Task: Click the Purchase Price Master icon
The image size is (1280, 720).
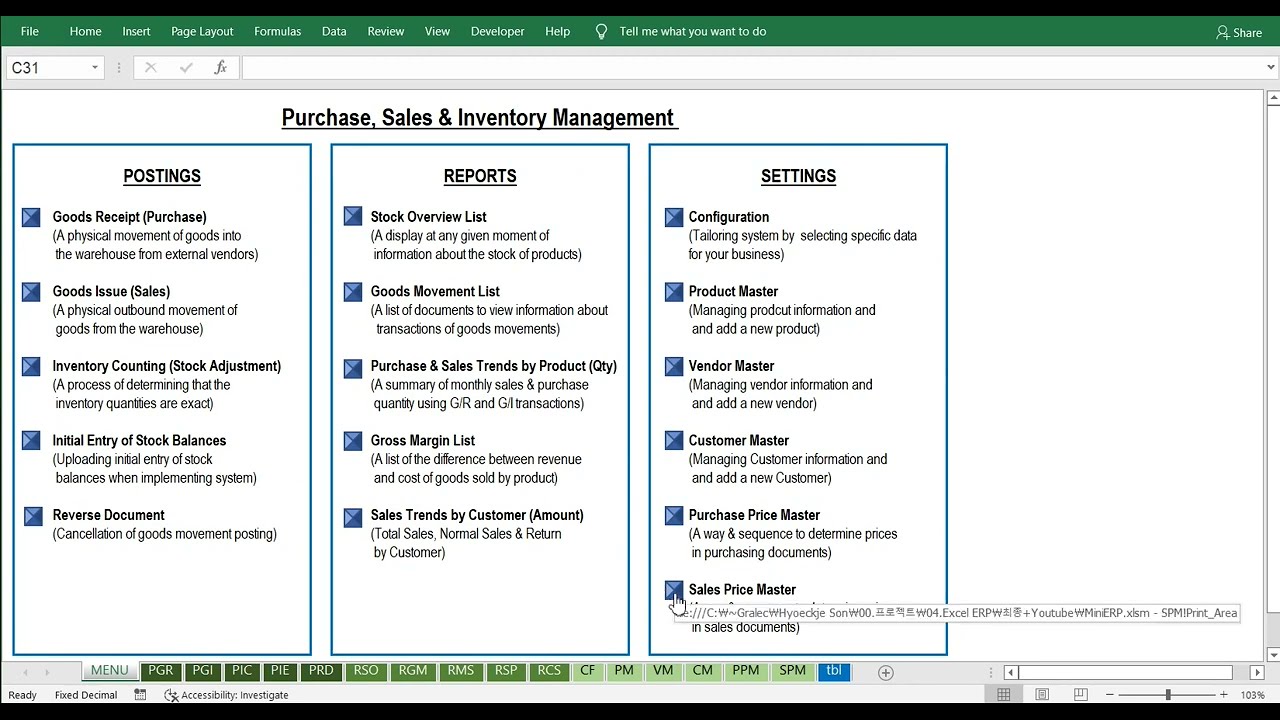Action: click(x=674, y=516)
